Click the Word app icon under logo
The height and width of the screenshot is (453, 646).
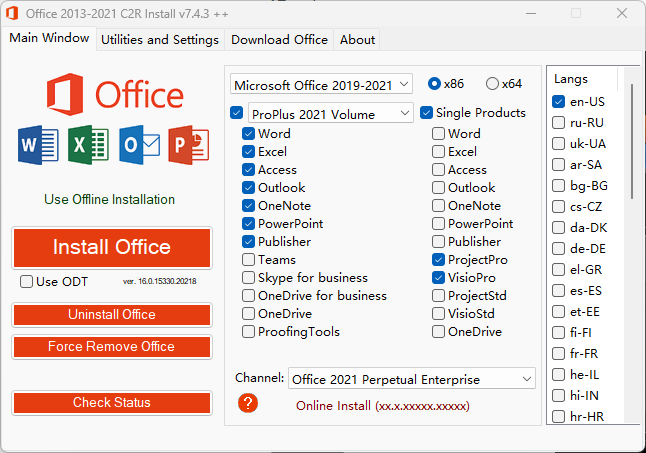click(x=38, y=145)
